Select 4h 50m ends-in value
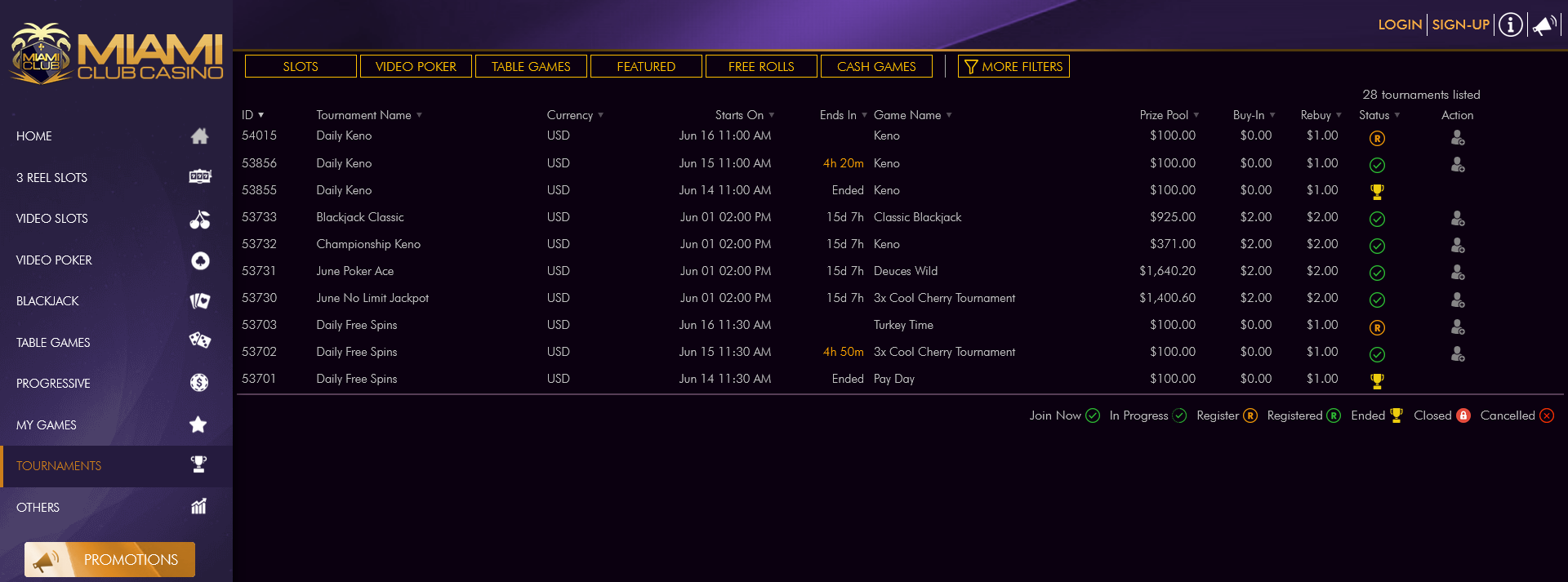 pos(843,352)
